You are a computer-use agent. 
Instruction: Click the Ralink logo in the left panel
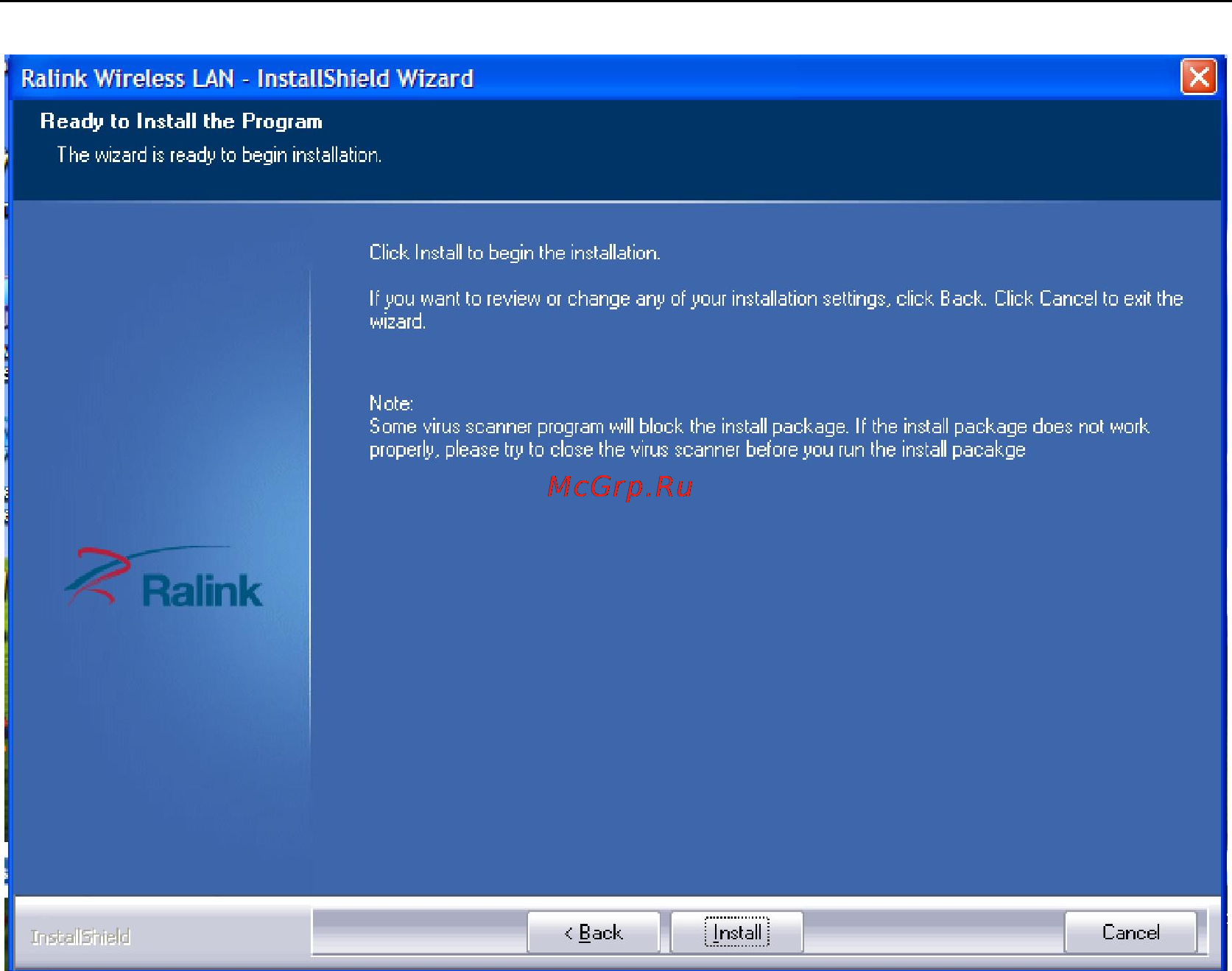click(163, 578)
